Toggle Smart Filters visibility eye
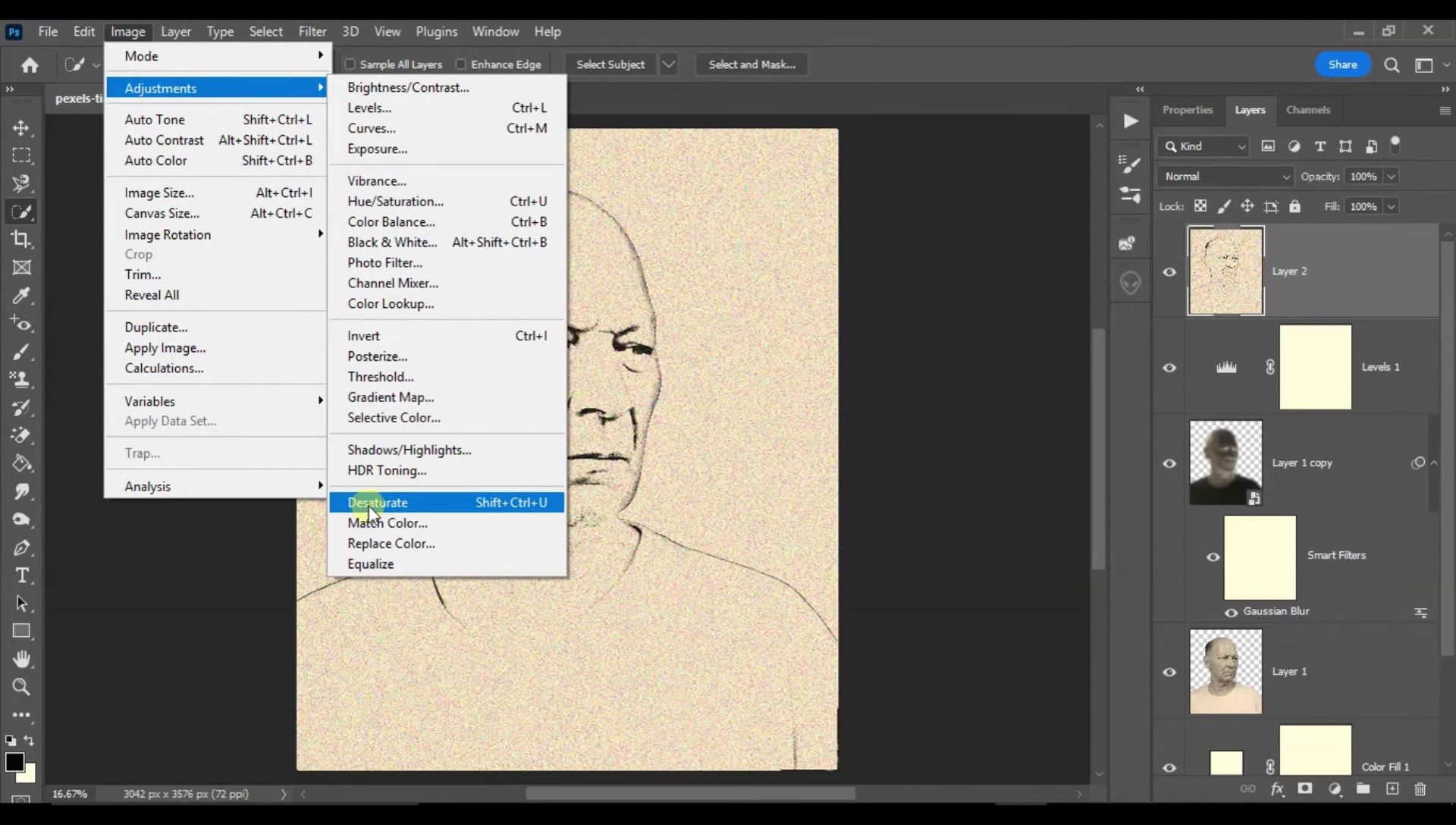1456x825 pixels. pos(1213,557)
